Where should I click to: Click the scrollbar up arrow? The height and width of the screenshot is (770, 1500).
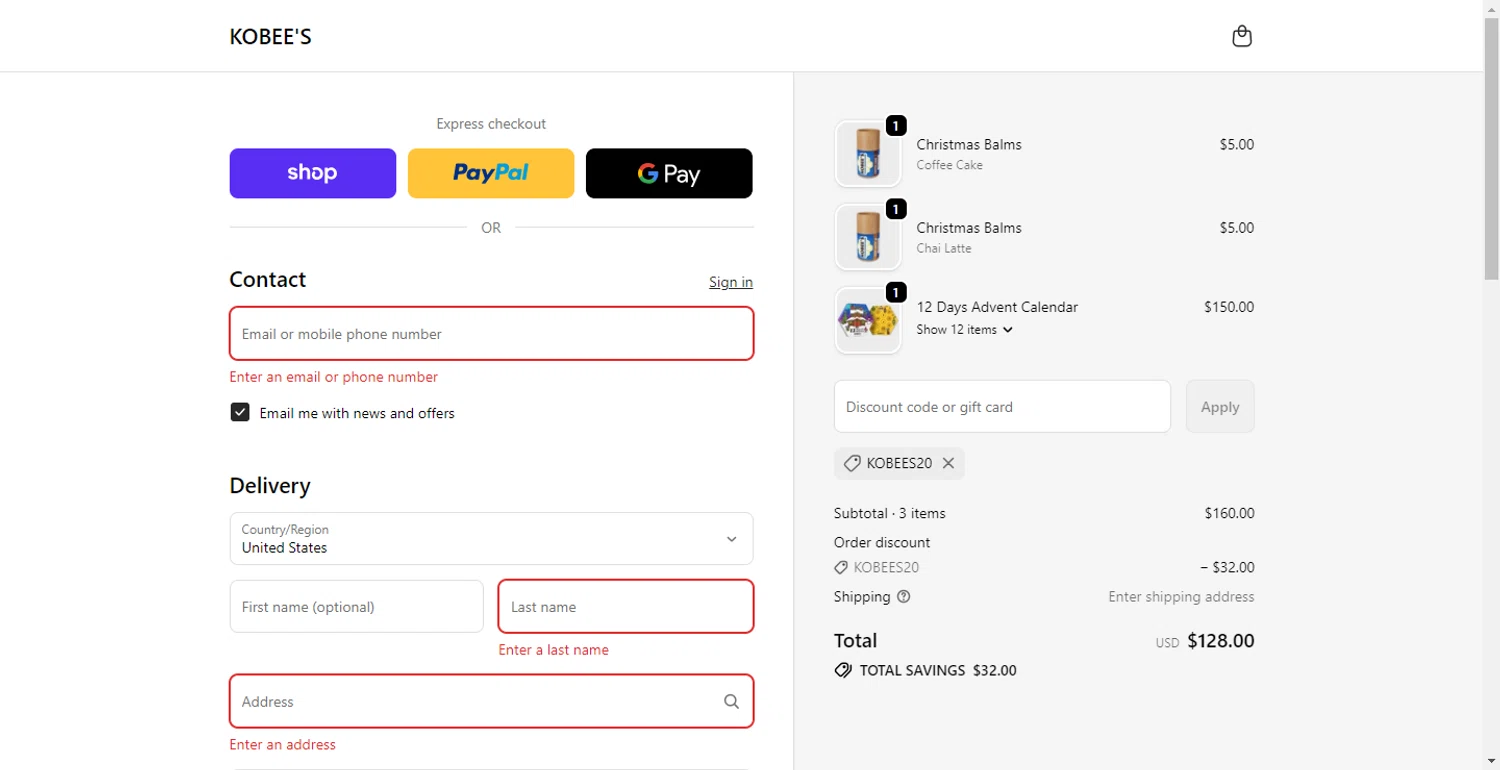(x=1491, y=8)
